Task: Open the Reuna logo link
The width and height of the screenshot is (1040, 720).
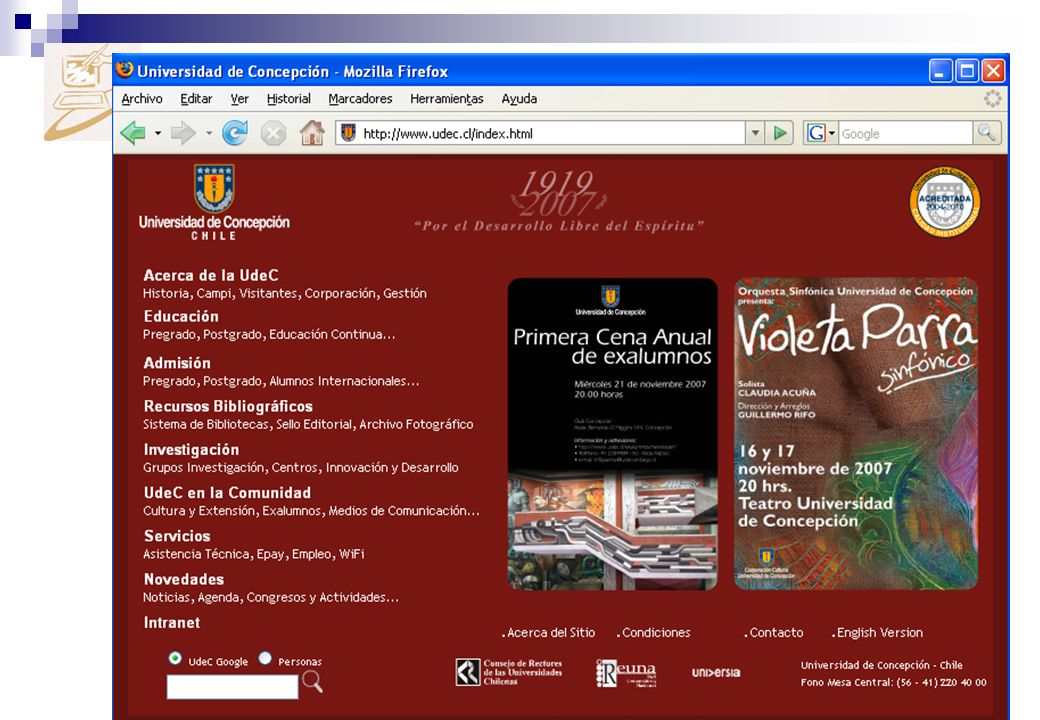Action: coord(625,672)
